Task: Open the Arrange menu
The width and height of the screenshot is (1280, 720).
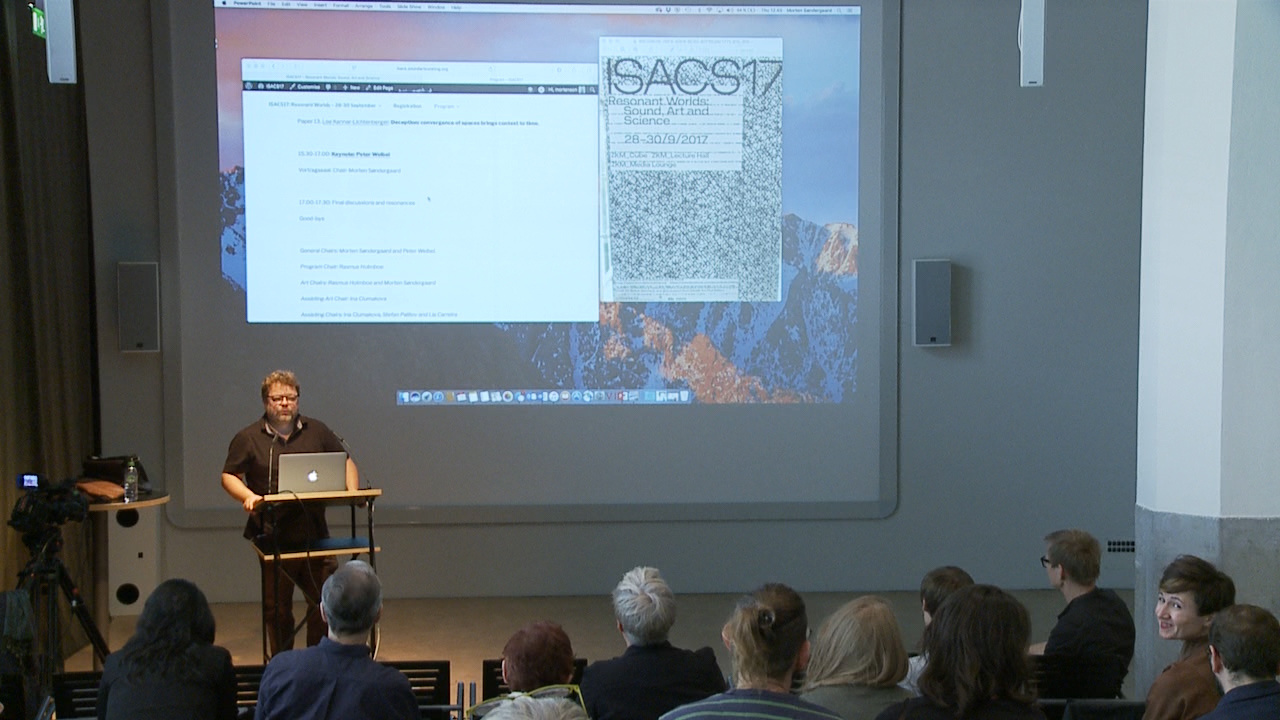Action: click(x=364, y=5)
